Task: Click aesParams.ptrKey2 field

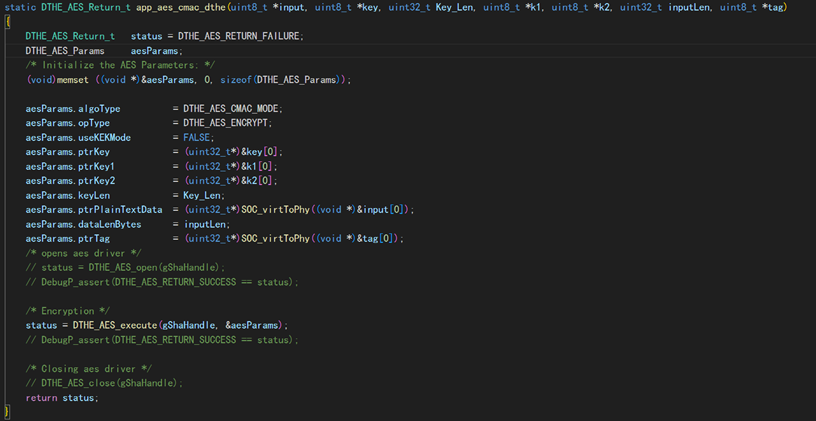Action: tap(70, 181)
